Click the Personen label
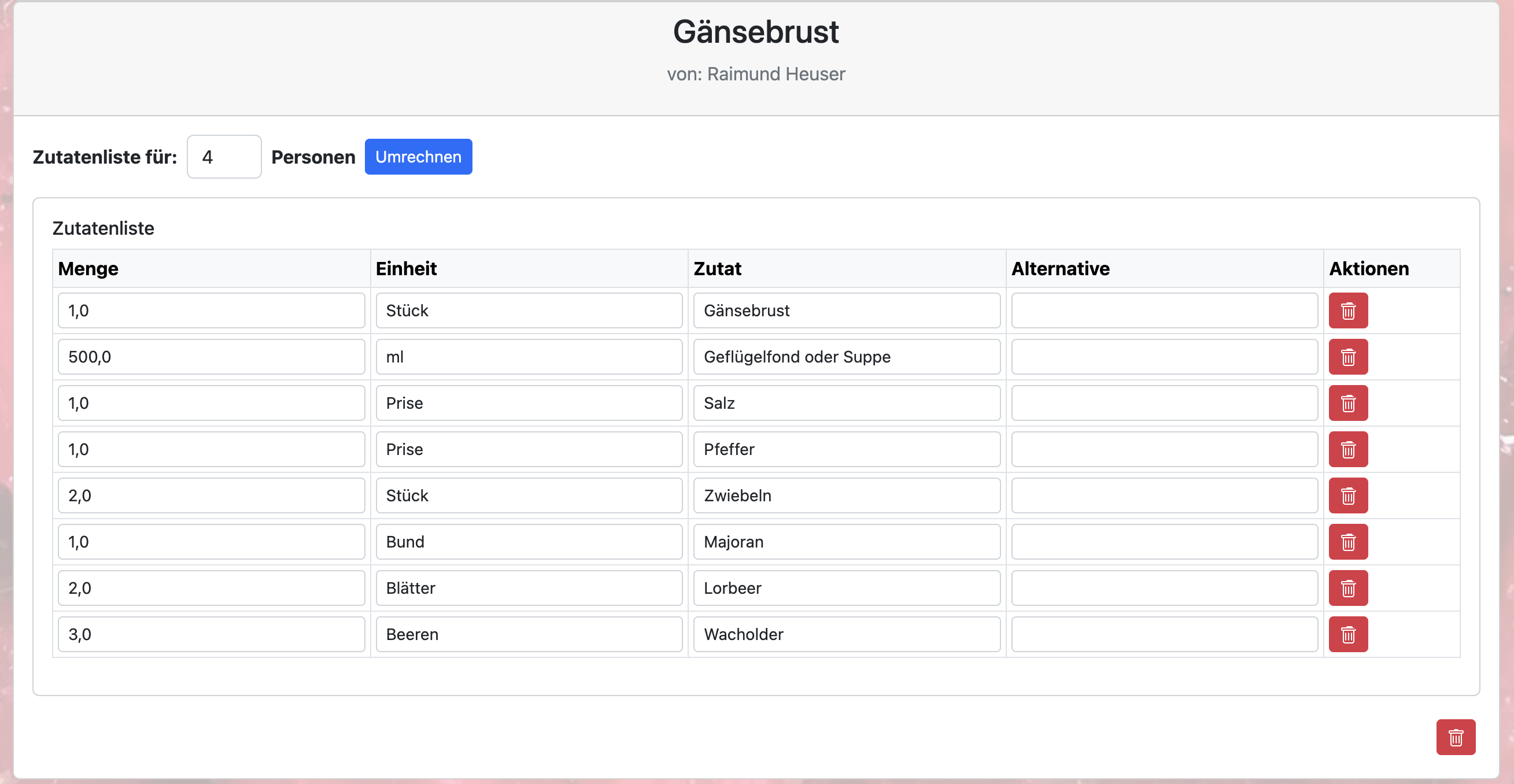1514x784 pixels. click(313, 157)
